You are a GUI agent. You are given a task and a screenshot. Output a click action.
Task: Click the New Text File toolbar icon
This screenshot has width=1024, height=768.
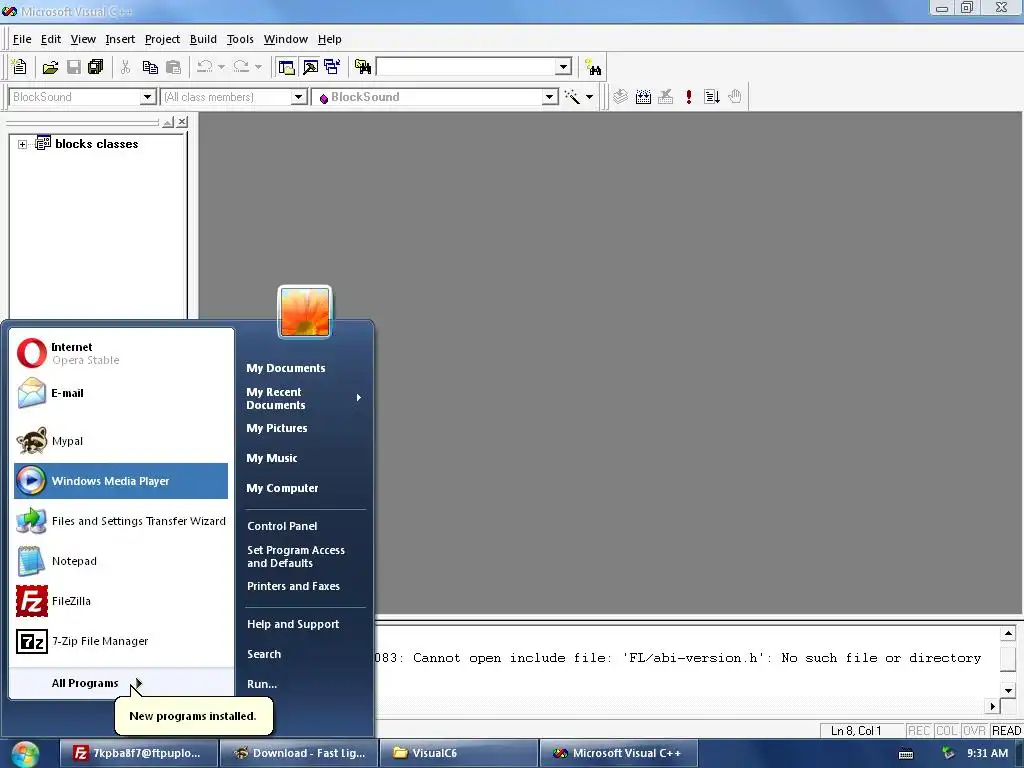[x=19, y=67]
